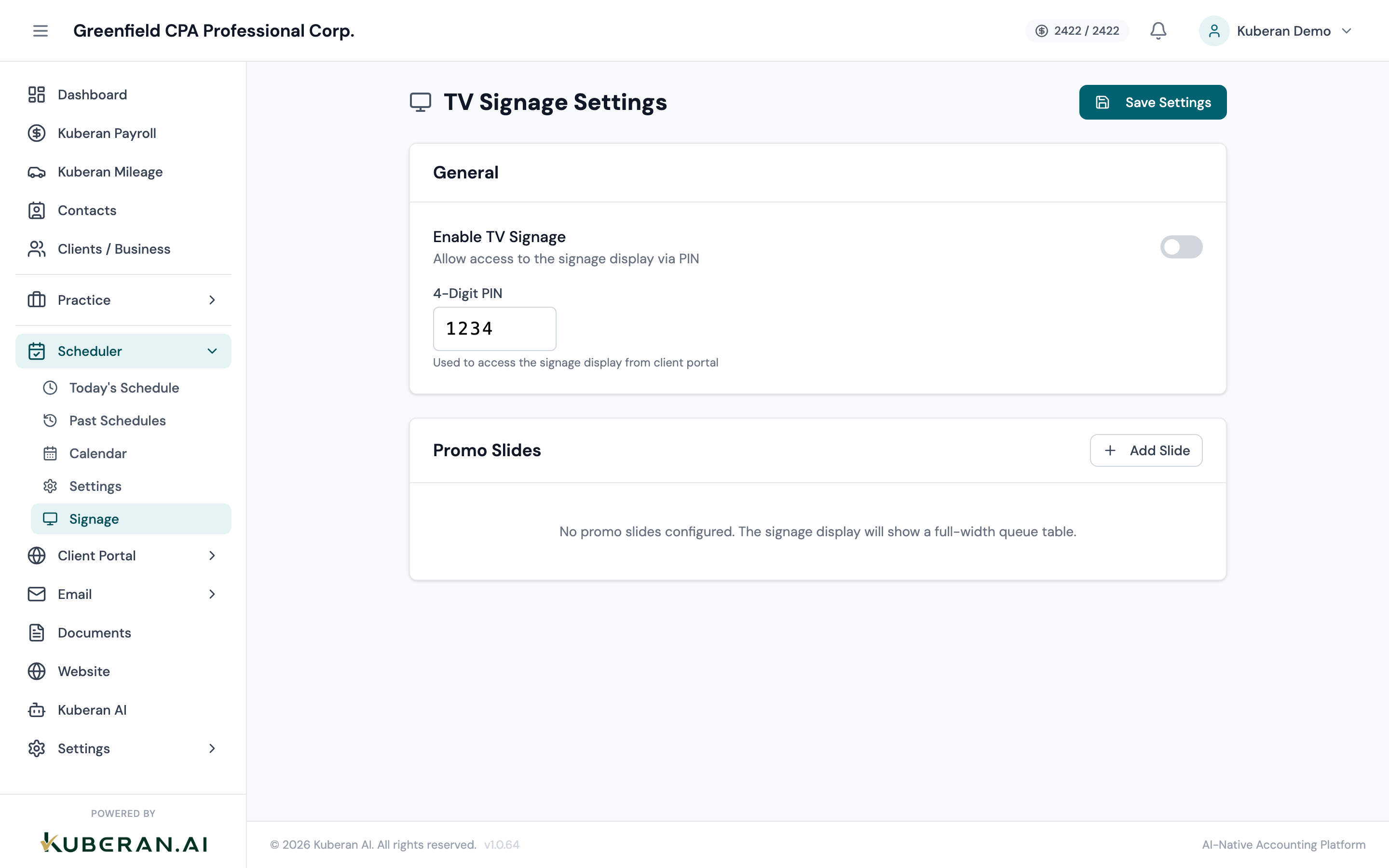Open the Kuberan Demo account dropdown arrow
The image size is (1389, 868).
pyautogui.click(x=1347, y=31)
